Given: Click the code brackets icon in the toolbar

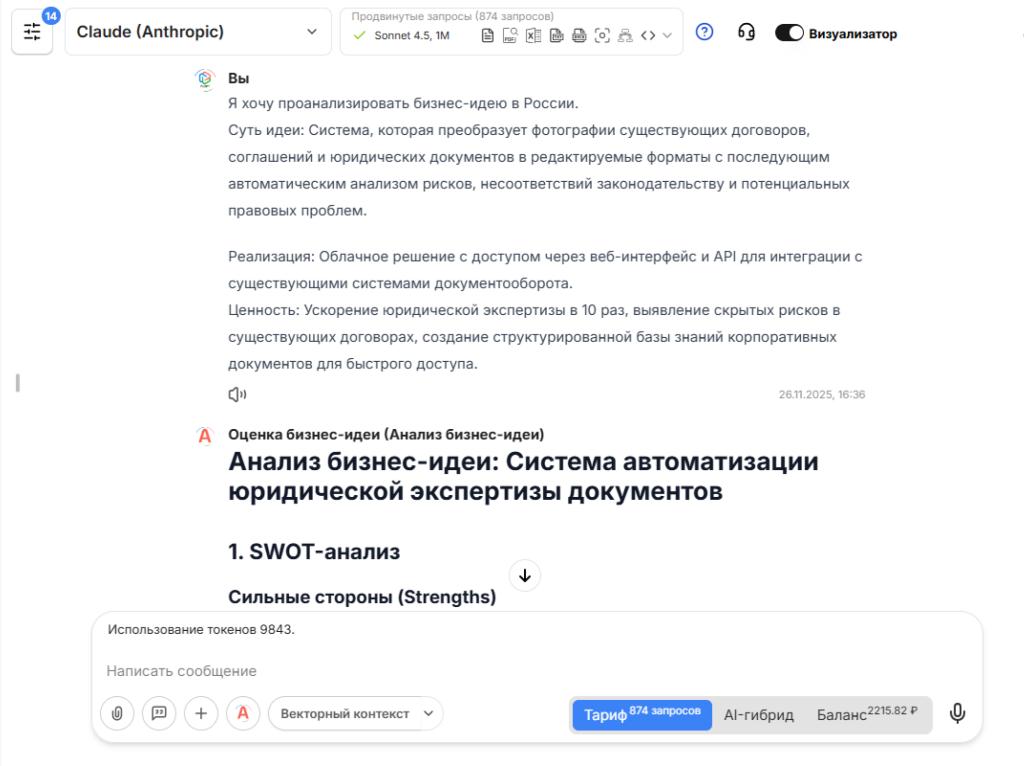Looking at the screenshot, I should click(649, 35).
